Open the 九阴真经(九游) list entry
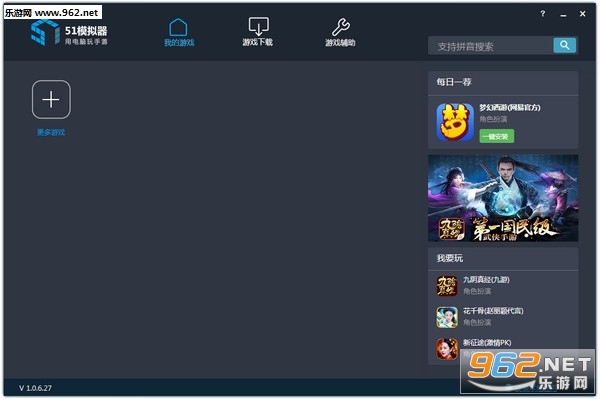This screenshot has width=600, height=399. (486, 280)
